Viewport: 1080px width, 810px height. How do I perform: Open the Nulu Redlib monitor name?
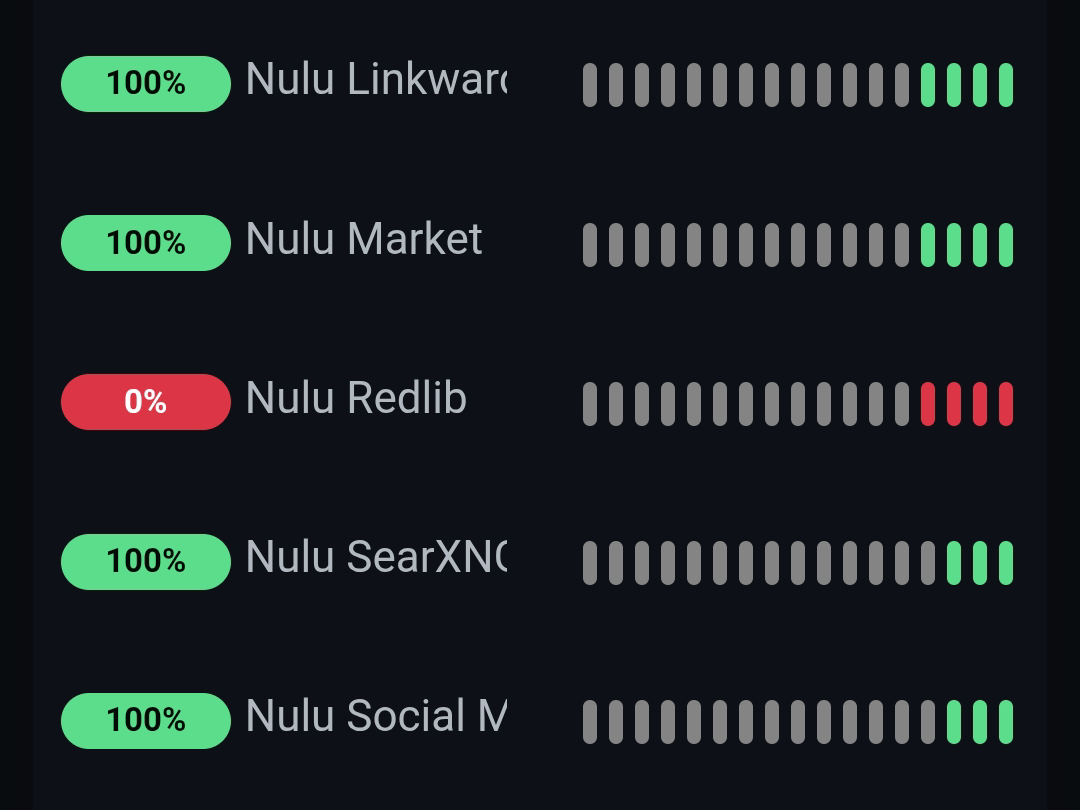click(x=356, y=399)
